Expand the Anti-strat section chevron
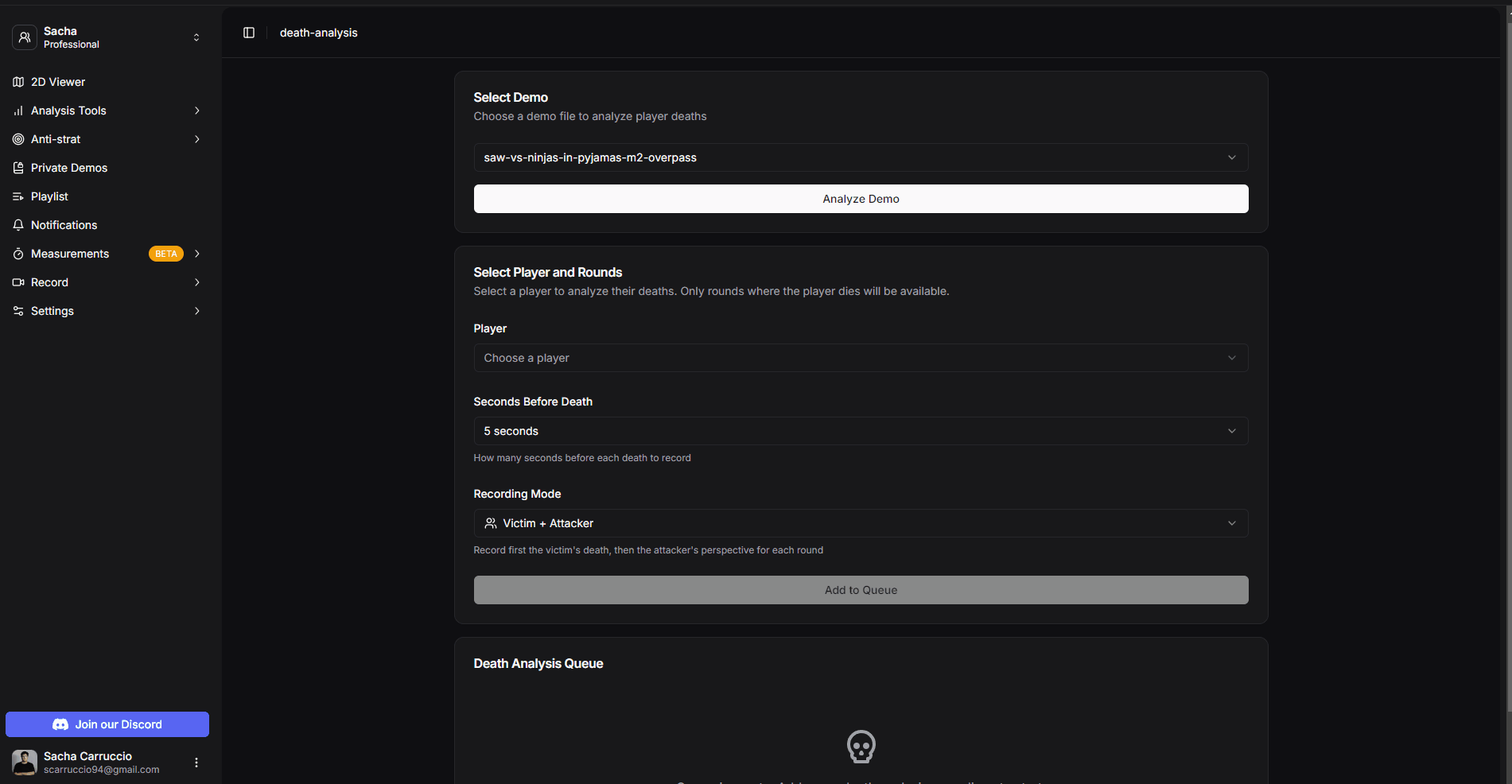1512x784 pixels. tap(196, 139)
